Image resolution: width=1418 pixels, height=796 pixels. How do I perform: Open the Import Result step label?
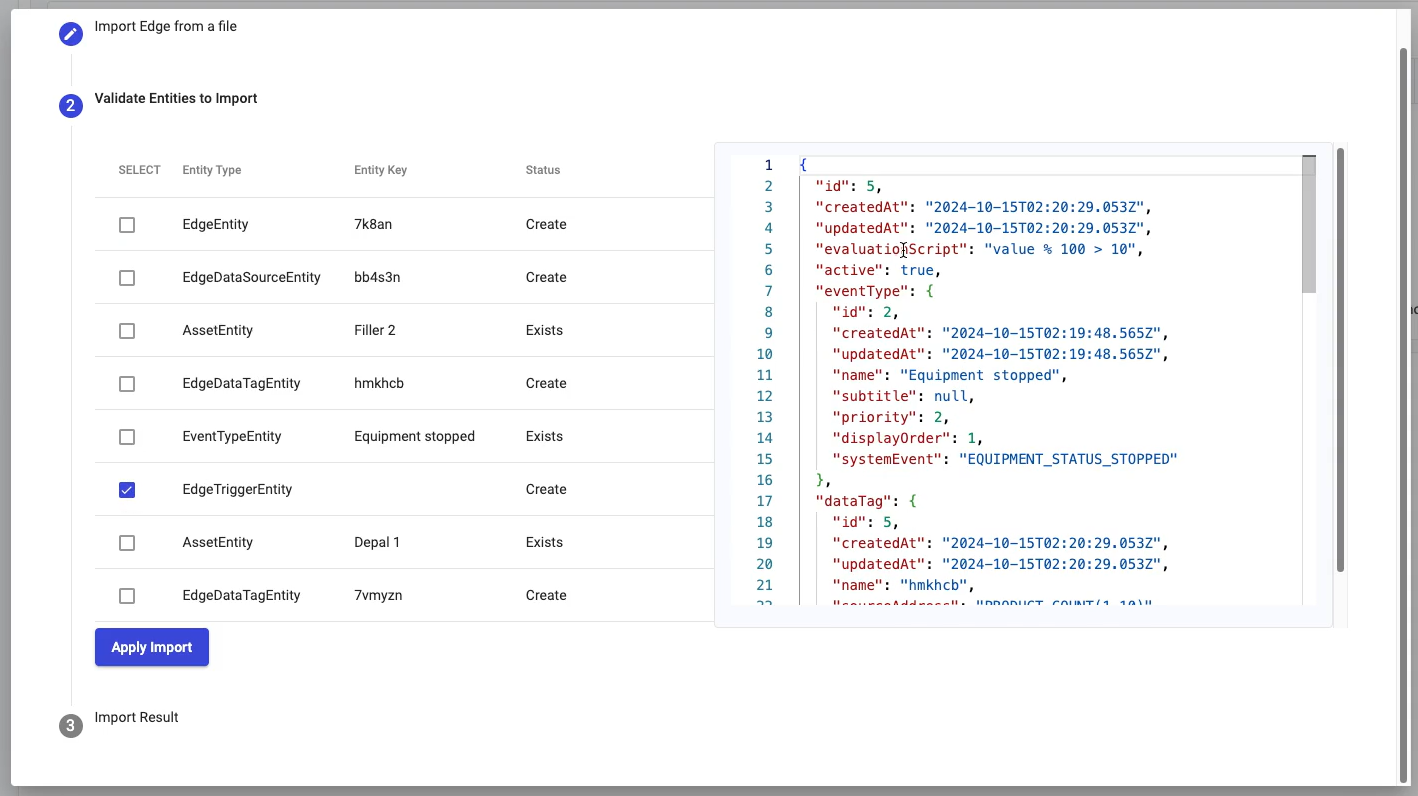pyautogui.click(x=136, y=717)
